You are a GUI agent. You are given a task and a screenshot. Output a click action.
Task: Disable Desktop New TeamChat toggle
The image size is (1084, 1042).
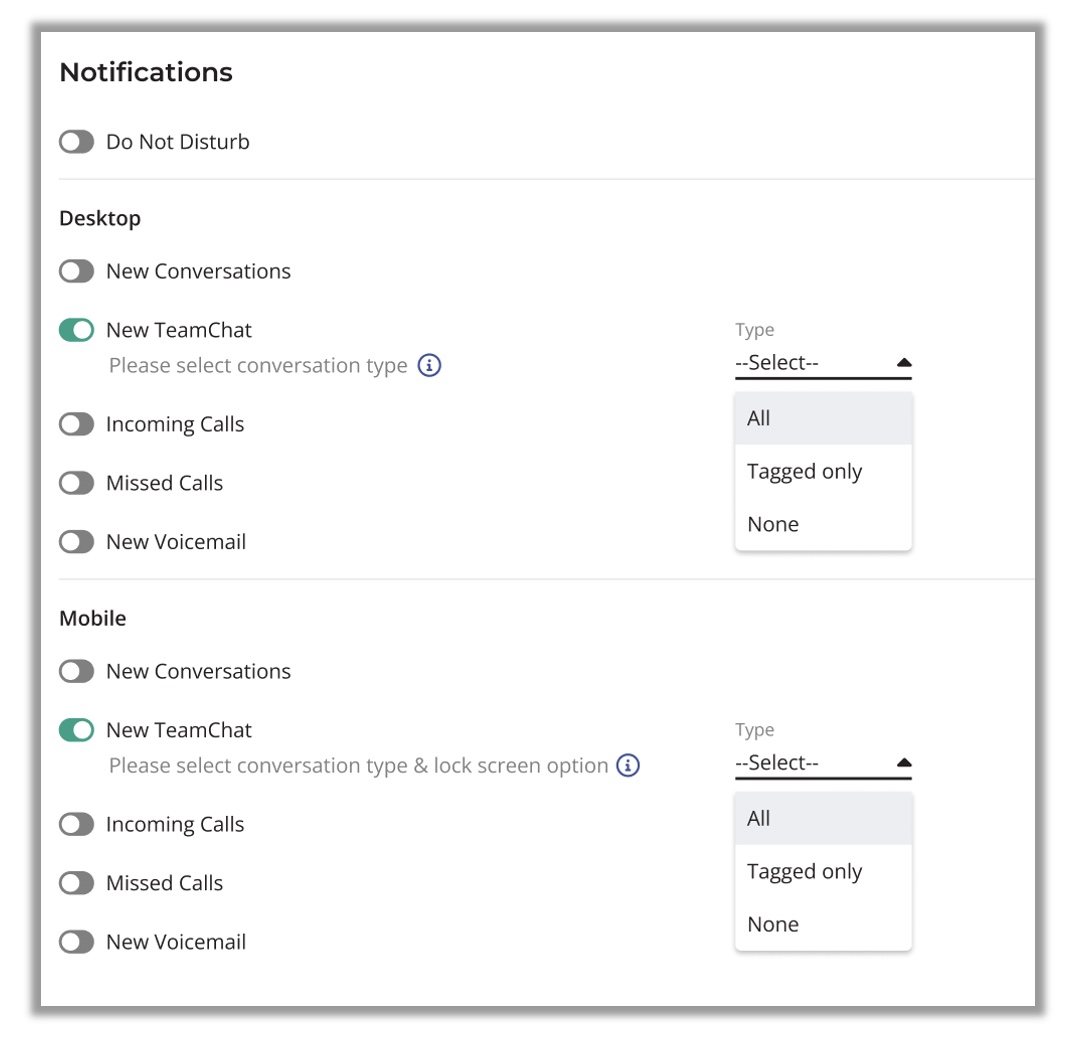(77, 330)
